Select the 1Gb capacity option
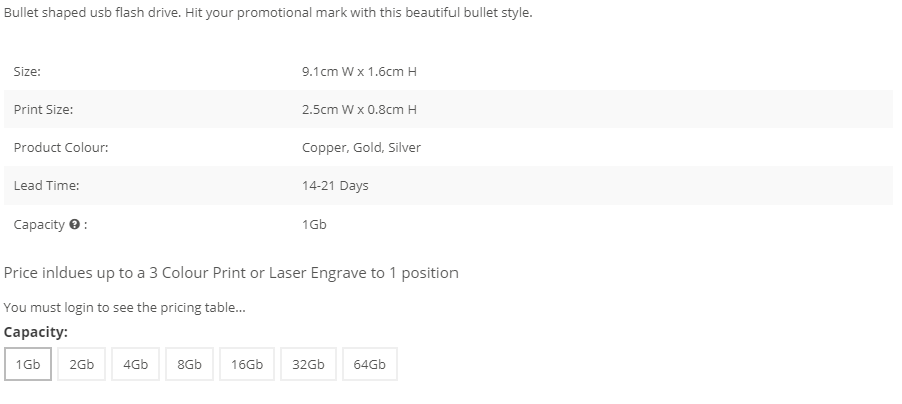This screenshot has height=404, width=902. coord(28,364)
